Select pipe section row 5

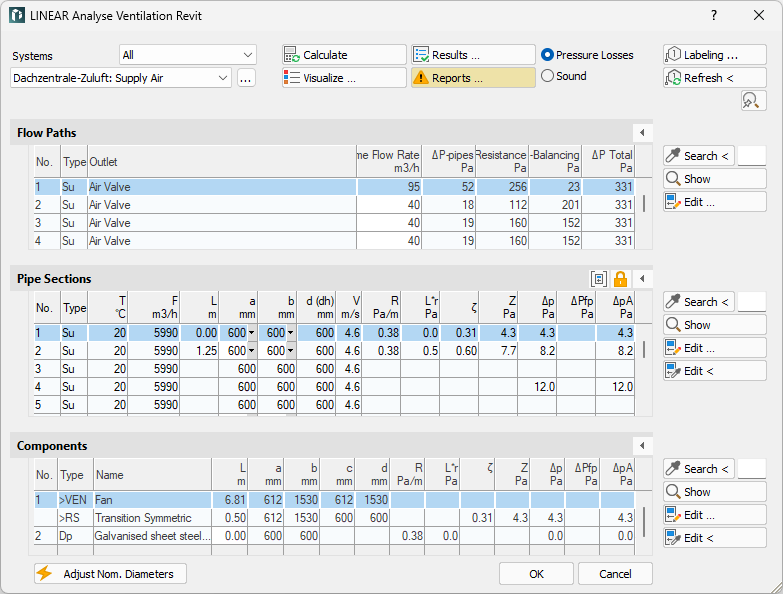(x=334, y=404)
